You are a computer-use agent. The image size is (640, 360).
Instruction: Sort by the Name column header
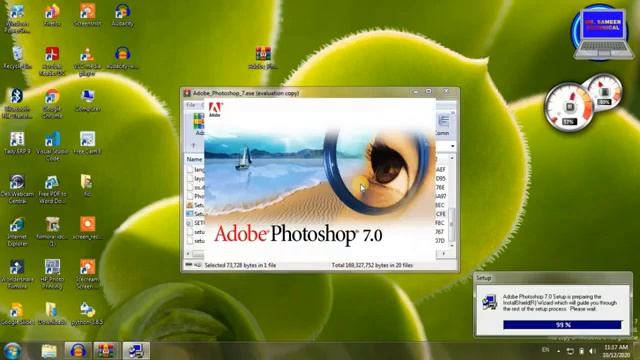pos(195,159)
